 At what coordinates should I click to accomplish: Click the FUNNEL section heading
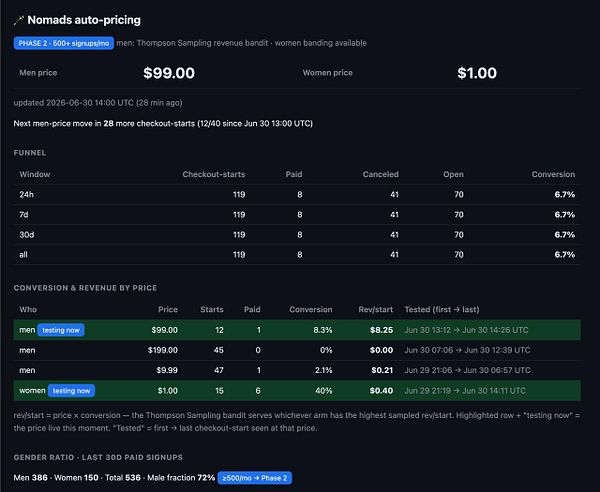[x=30, y=153]
